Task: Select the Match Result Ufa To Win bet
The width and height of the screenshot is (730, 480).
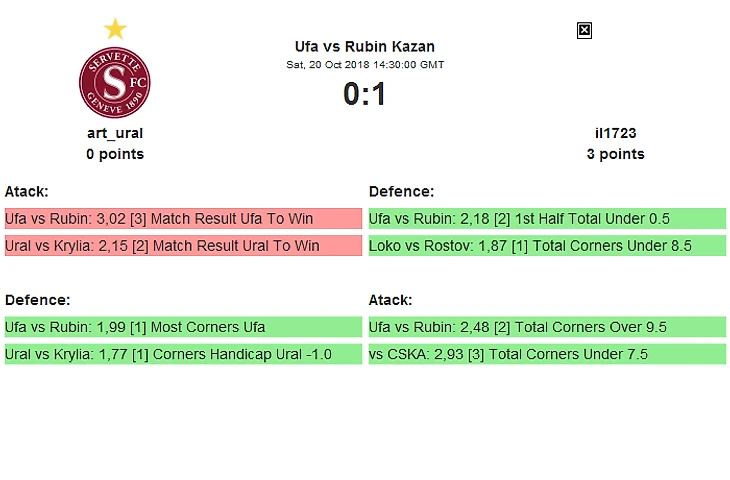Action: pos(183,218)
